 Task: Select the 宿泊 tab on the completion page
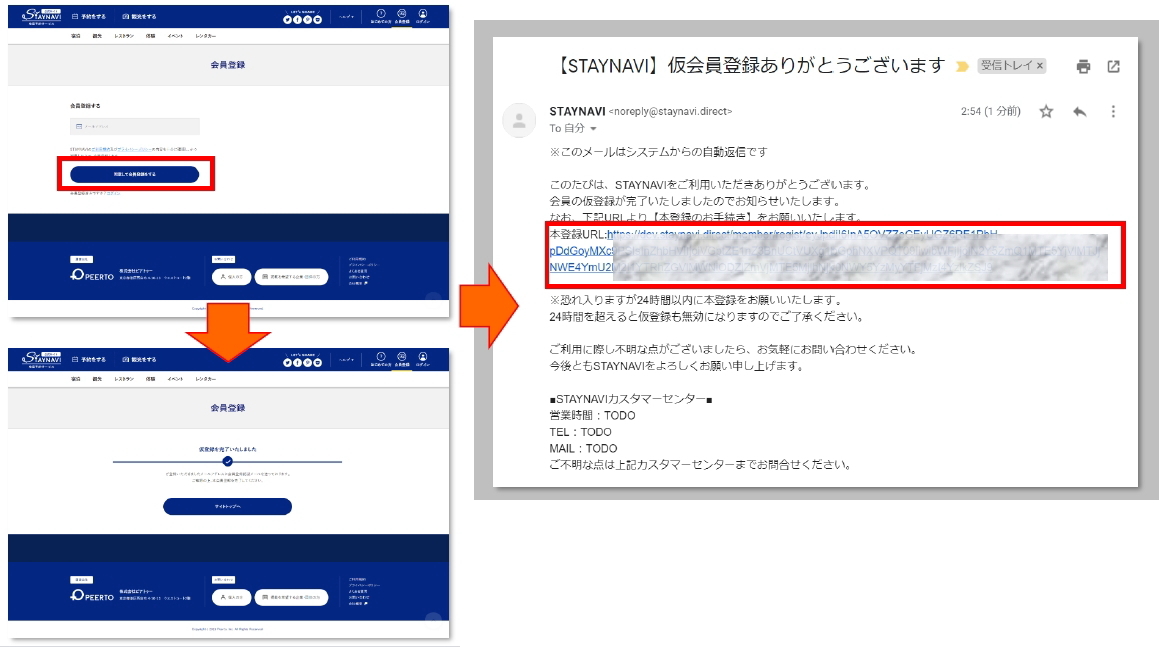[x=76, y=379]
